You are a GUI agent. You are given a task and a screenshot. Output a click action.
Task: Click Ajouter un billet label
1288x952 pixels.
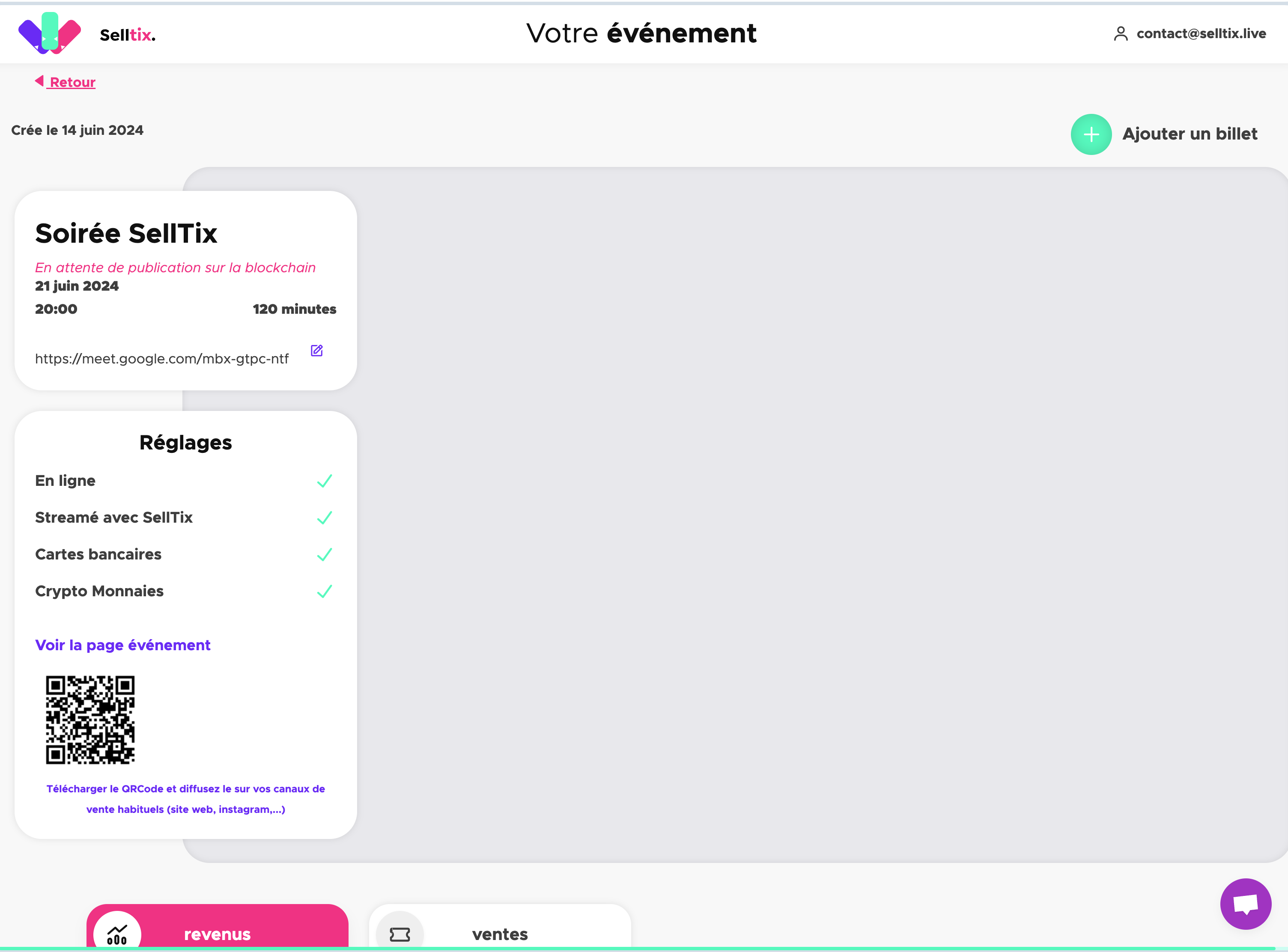pos(1189,134)
